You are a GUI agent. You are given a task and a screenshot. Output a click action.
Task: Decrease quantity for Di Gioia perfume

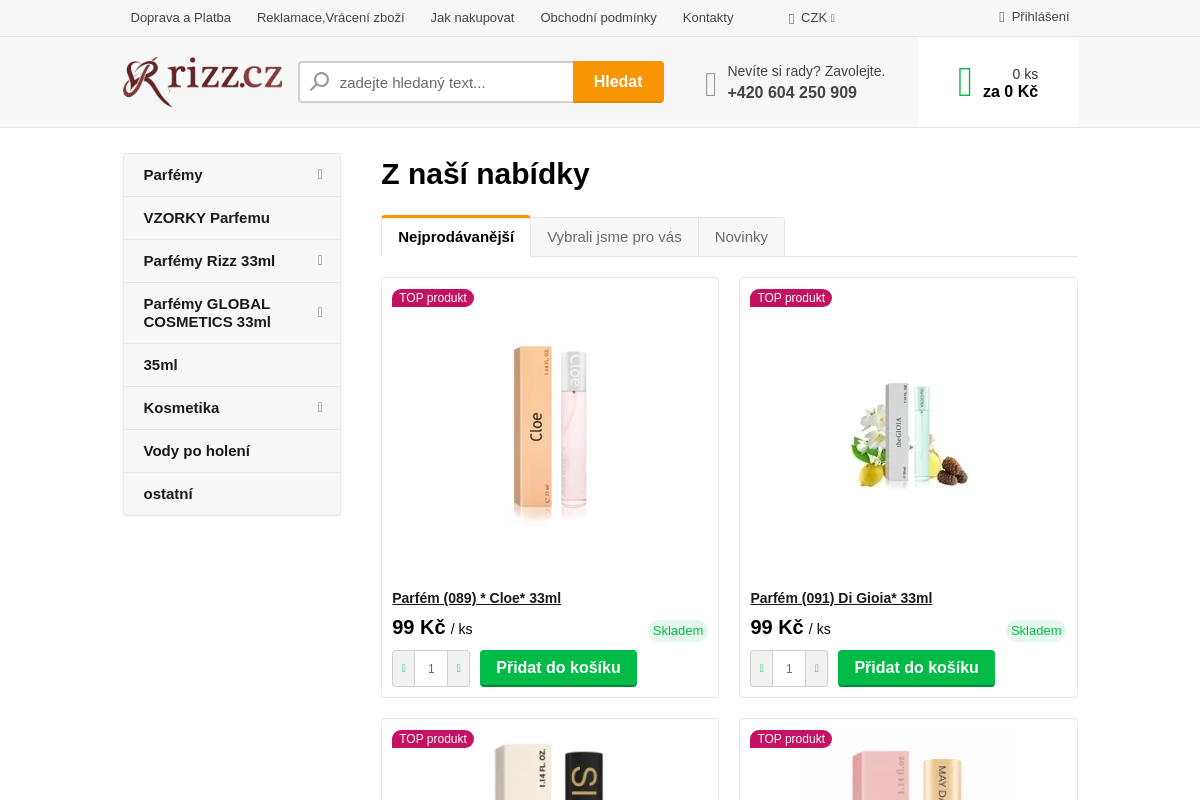(x=762, y=669)
